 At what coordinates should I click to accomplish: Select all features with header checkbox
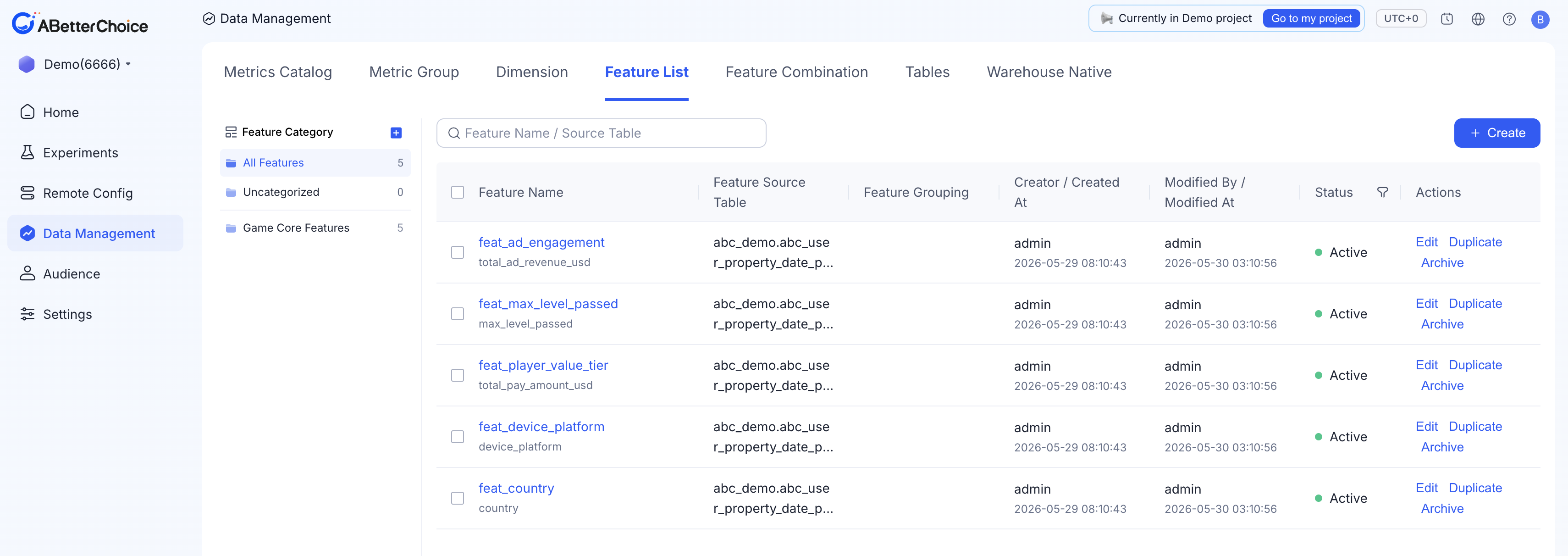click(x=458, y=192)
